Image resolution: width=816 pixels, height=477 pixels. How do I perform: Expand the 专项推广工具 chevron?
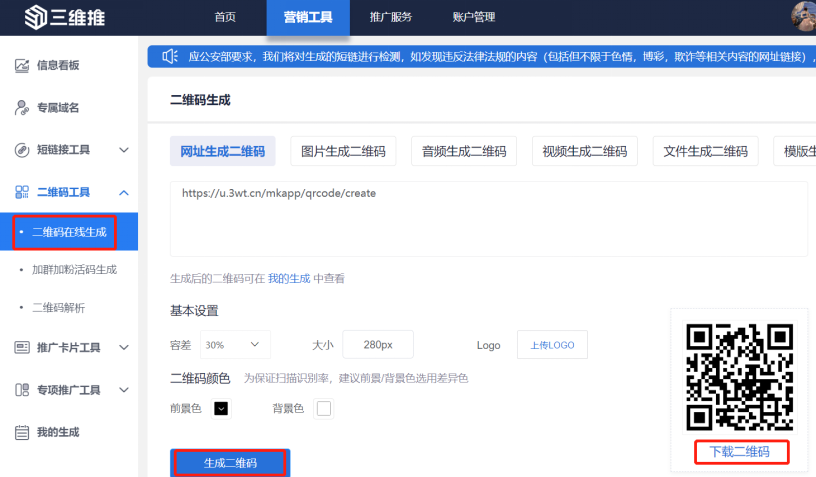click(124, 390)
